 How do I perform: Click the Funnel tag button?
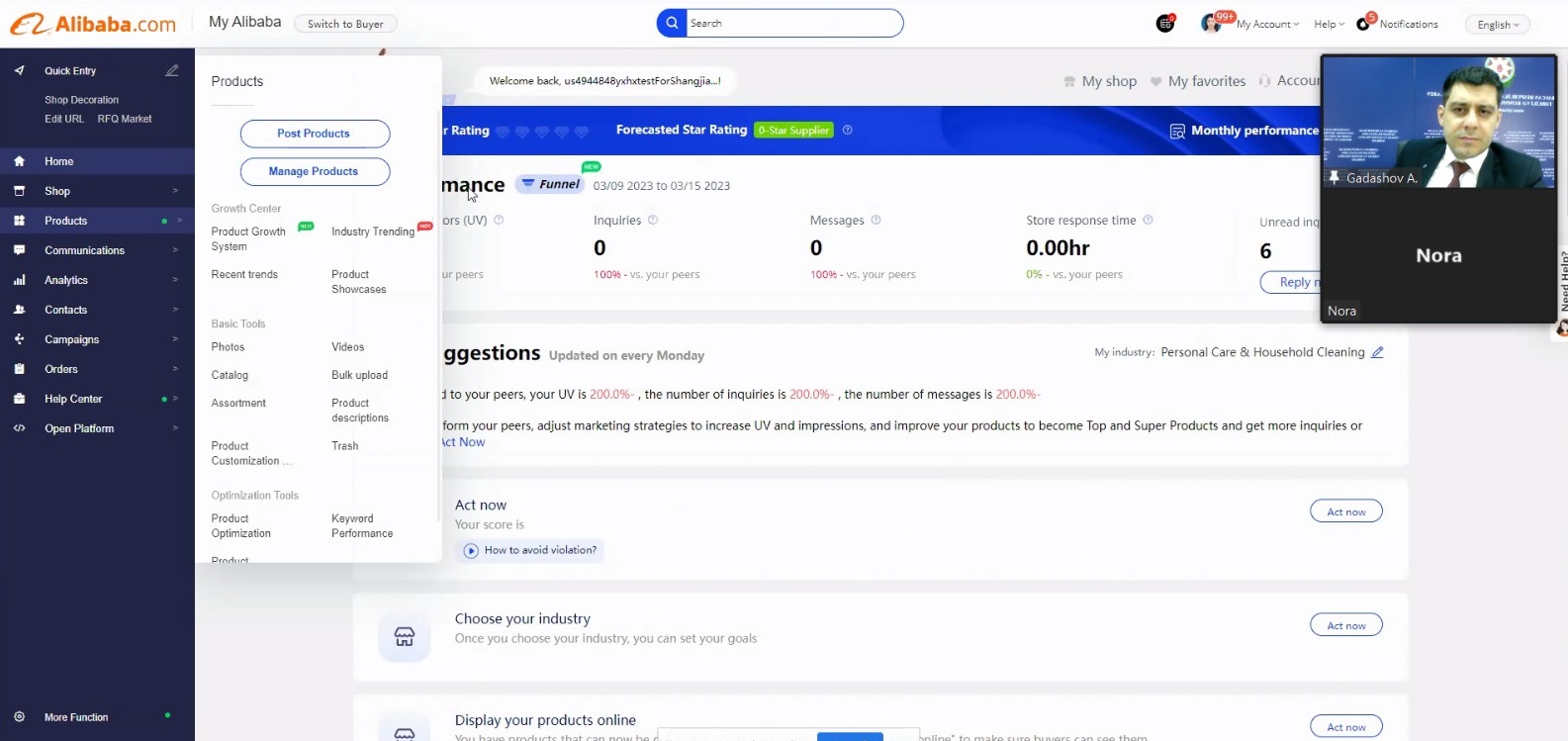pyautogui.click(x=551, y=184)
